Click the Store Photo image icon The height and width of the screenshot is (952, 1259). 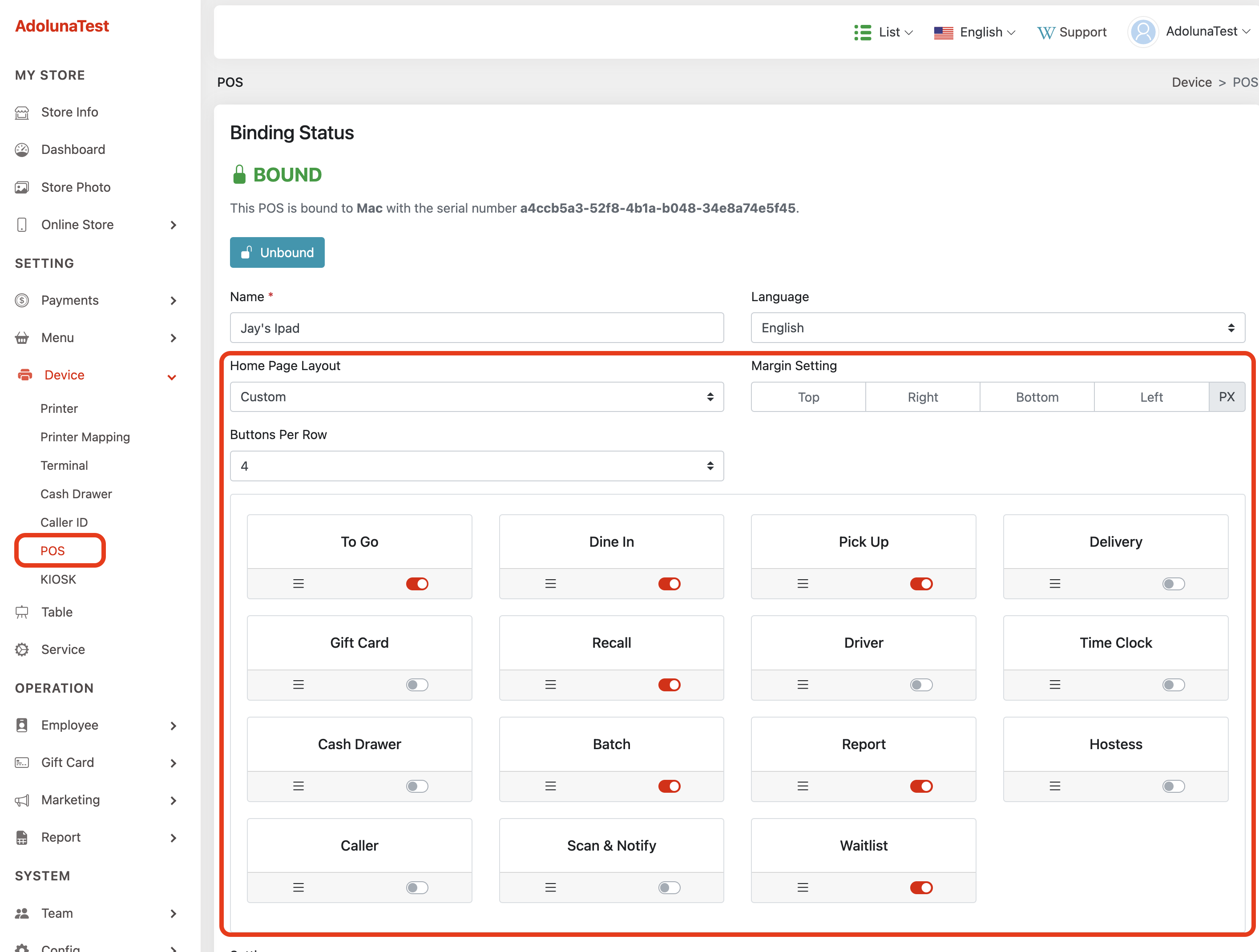tap(22, 187)
